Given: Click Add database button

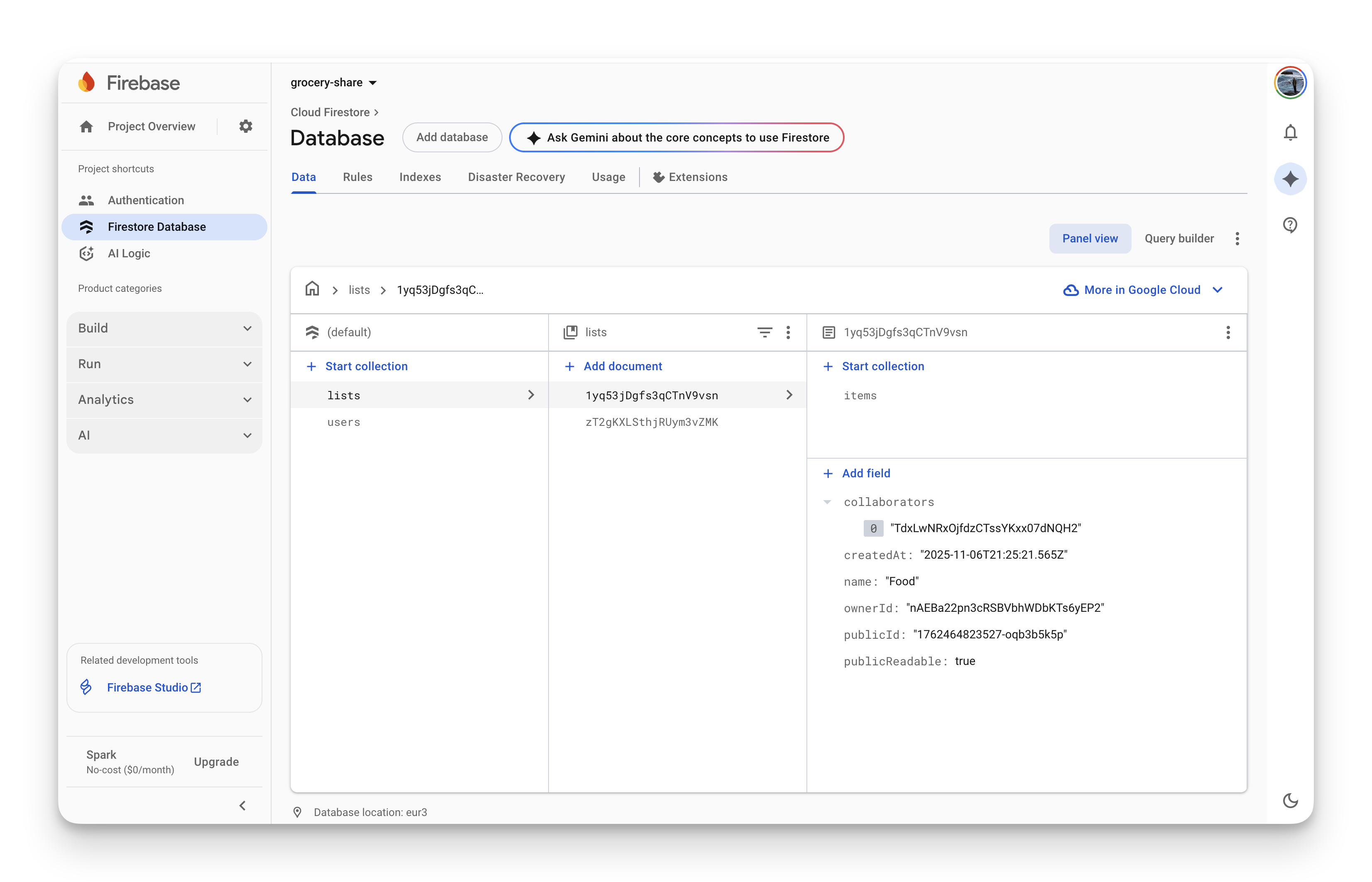Looking at the screenshot, I should (451, 137).
